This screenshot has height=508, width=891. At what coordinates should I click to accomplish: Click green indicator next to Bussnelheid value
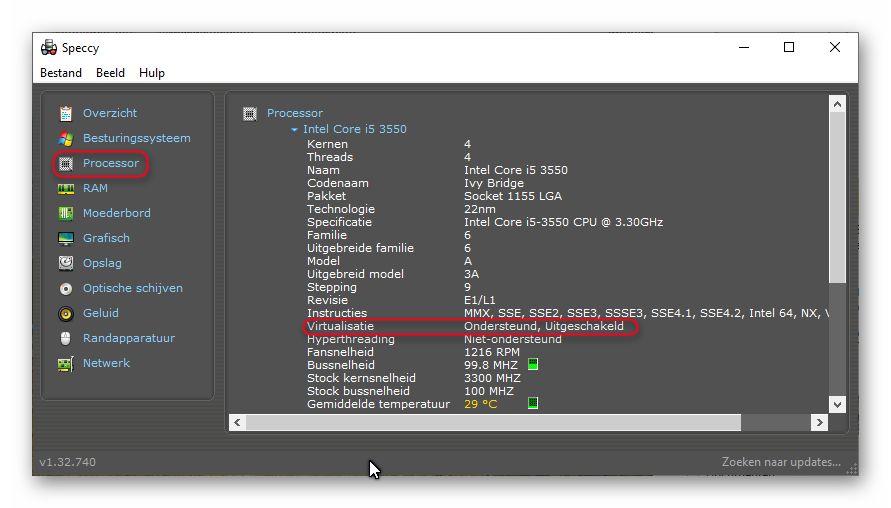(x=533, y=364)
